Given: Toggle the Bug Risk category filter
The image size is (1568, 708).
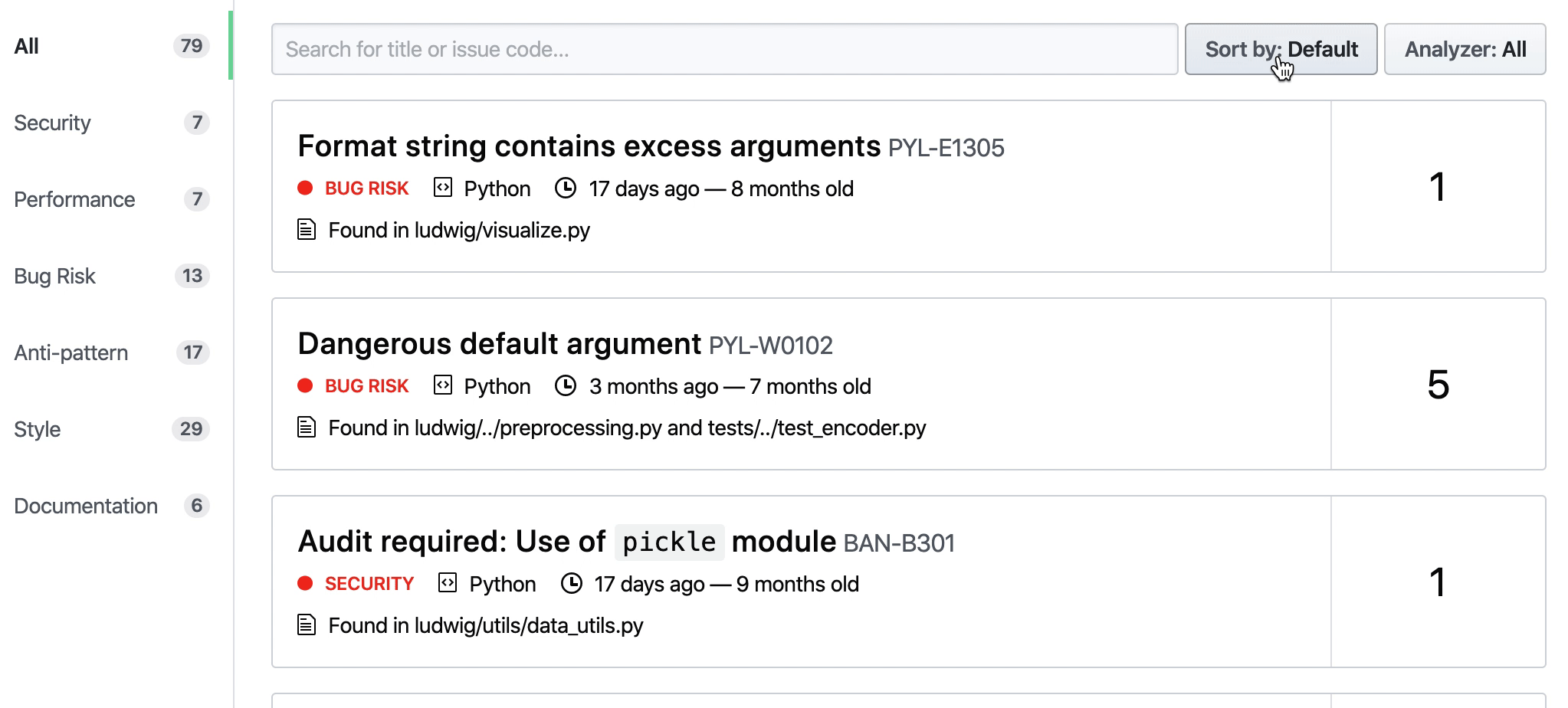Looking at the screenshot, I should tap(54, 276).
